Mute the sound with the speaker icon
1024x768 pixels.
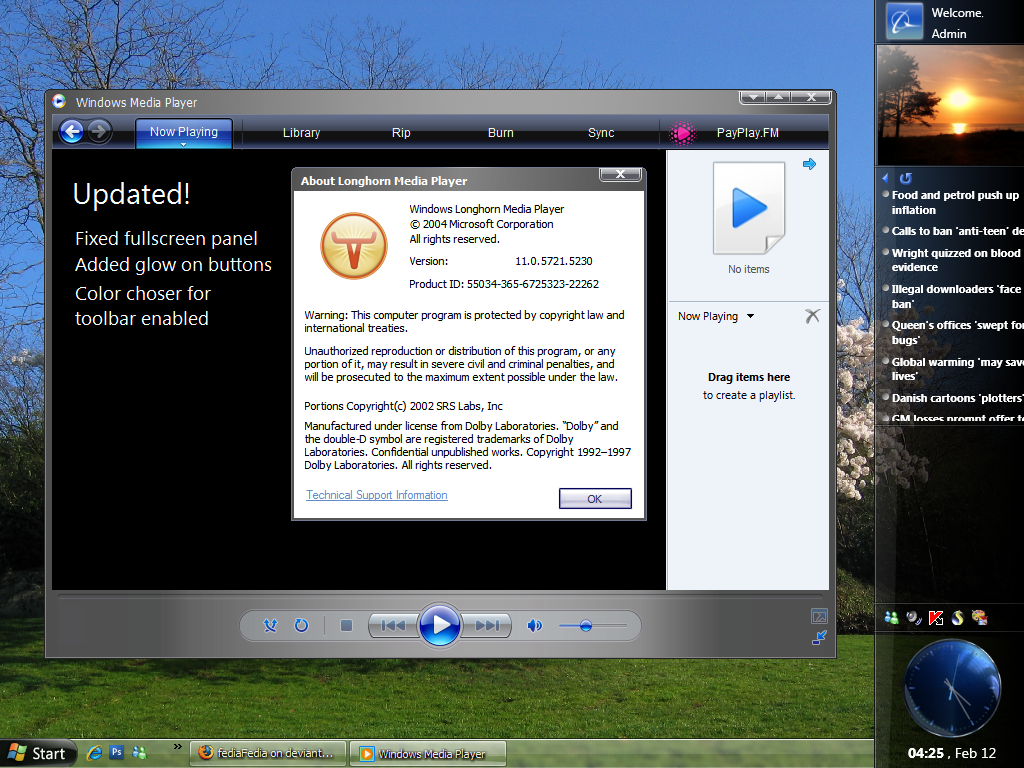click(534, 626)
